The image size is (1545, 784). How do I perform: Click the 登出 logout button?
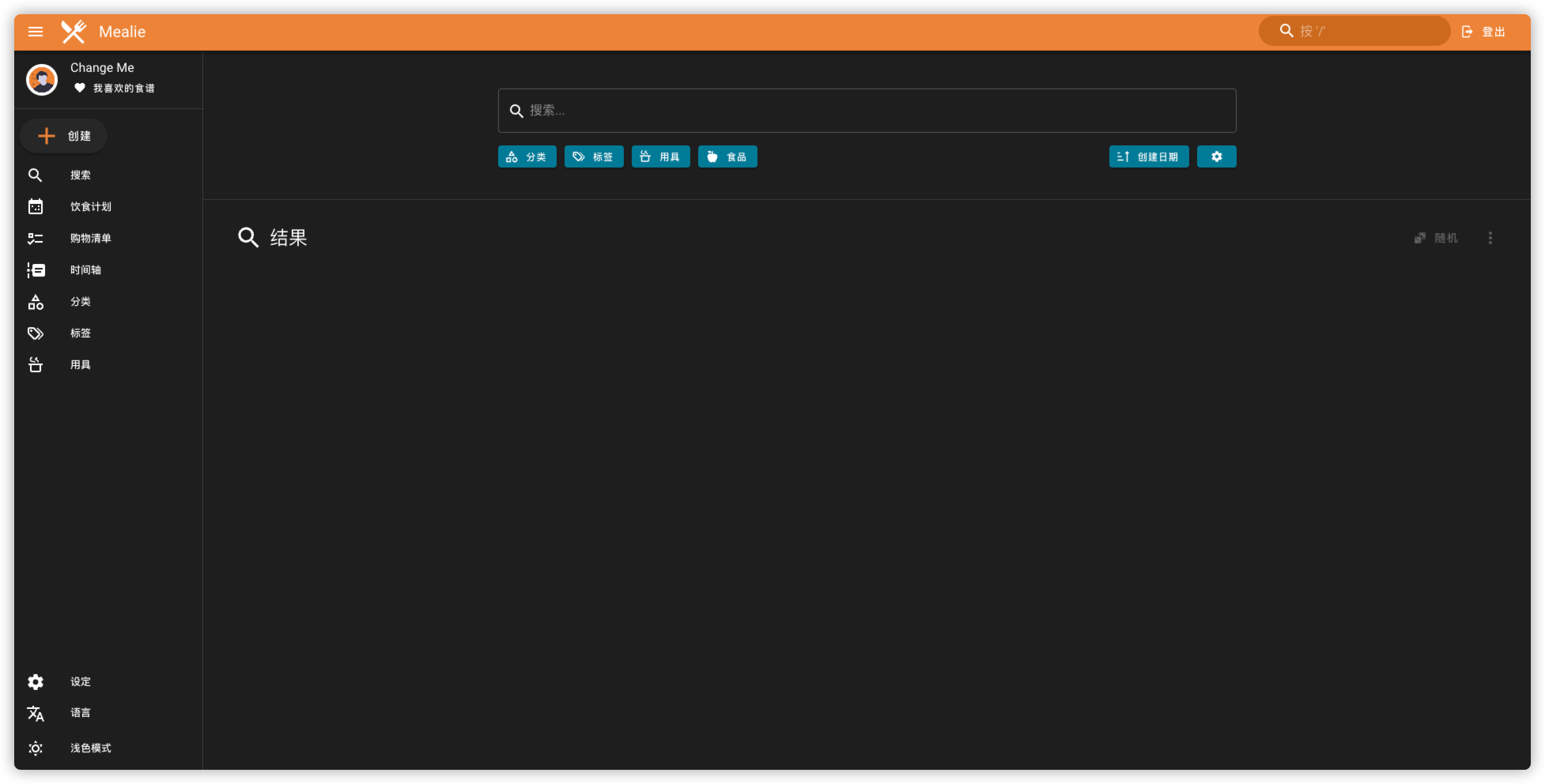(1483, 32)
